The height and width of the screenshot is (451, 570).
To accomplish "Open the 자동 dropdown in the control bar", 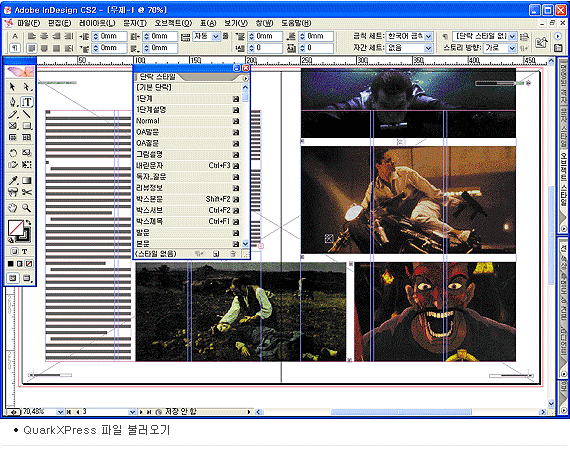I will (216, 36).
